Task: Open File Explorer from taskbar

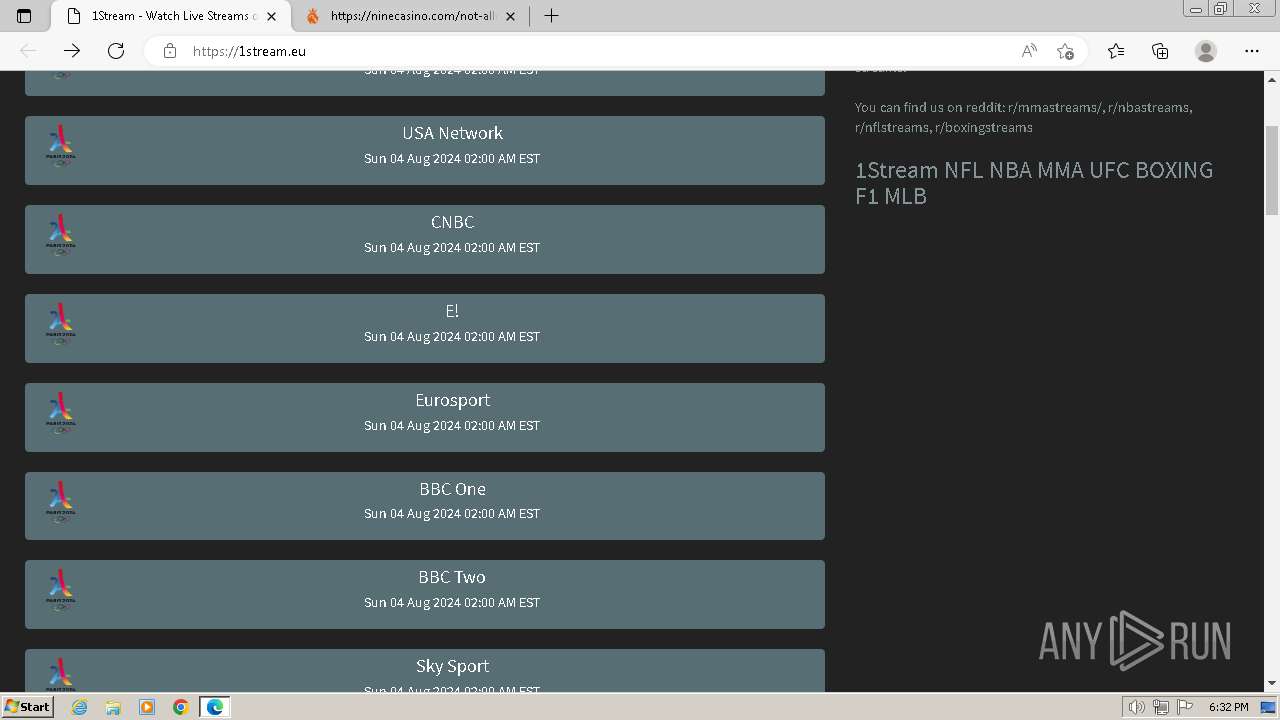Action: (113, 707)
